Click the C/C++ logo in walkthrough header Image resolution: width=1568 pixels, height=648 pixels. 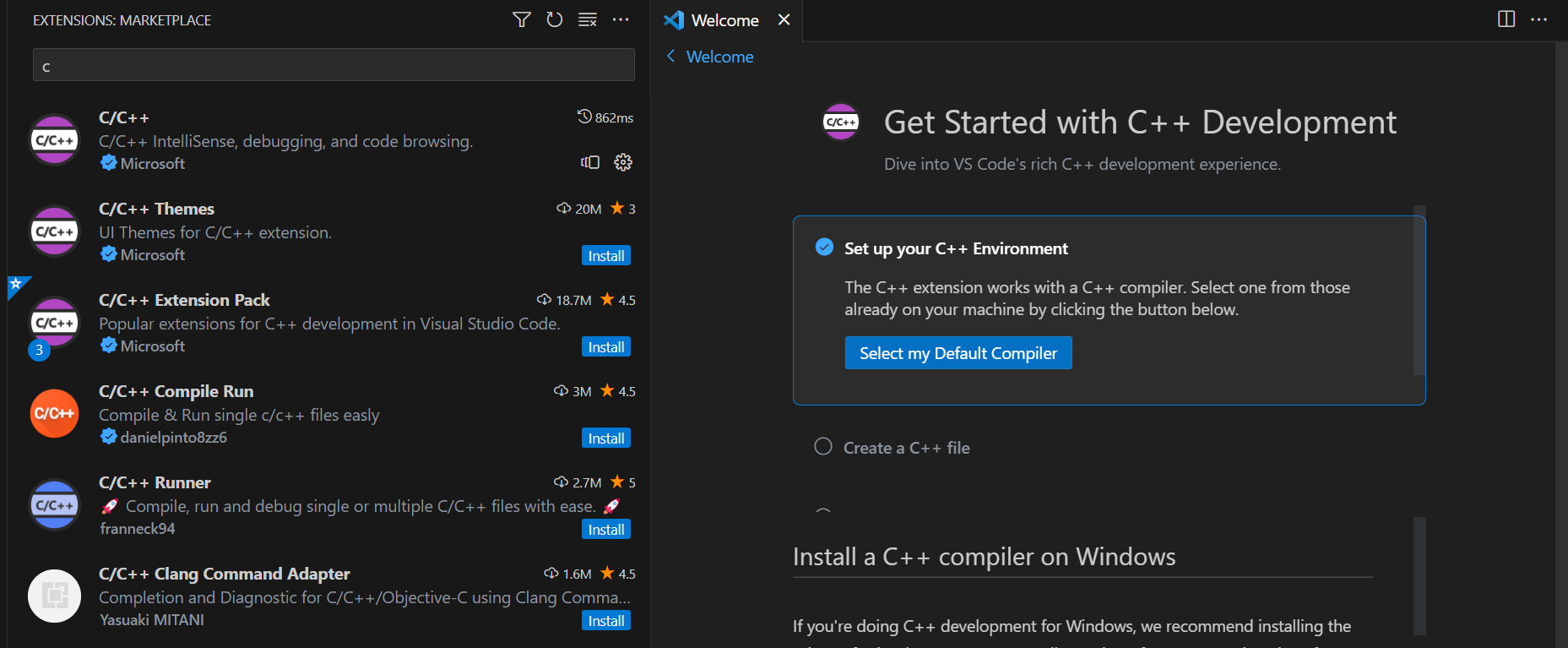point(841,122)
